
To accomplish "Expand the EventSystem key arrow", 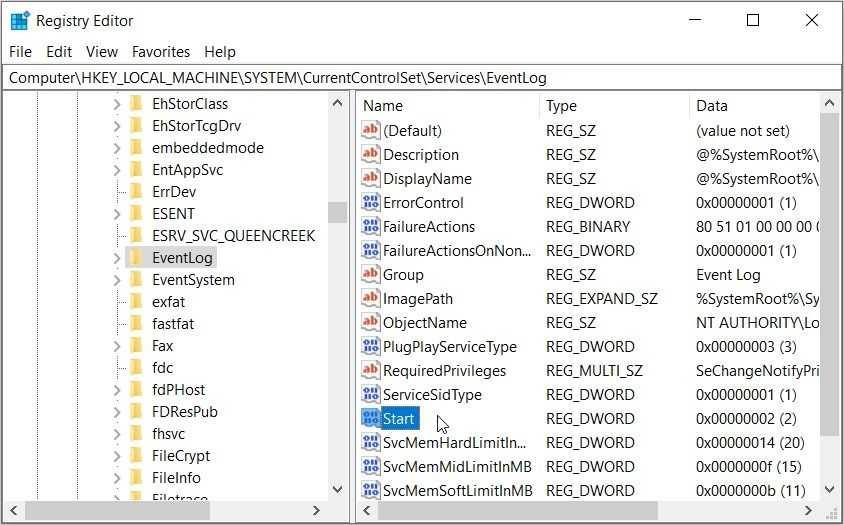I will 117,280.
